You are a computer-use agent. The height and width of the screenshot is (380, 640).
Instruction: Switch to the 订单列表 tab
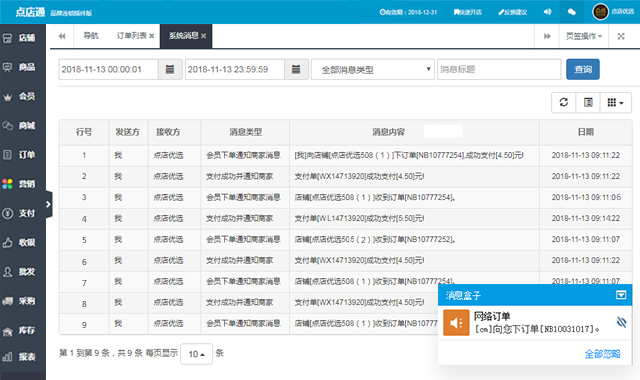(131, 36)
